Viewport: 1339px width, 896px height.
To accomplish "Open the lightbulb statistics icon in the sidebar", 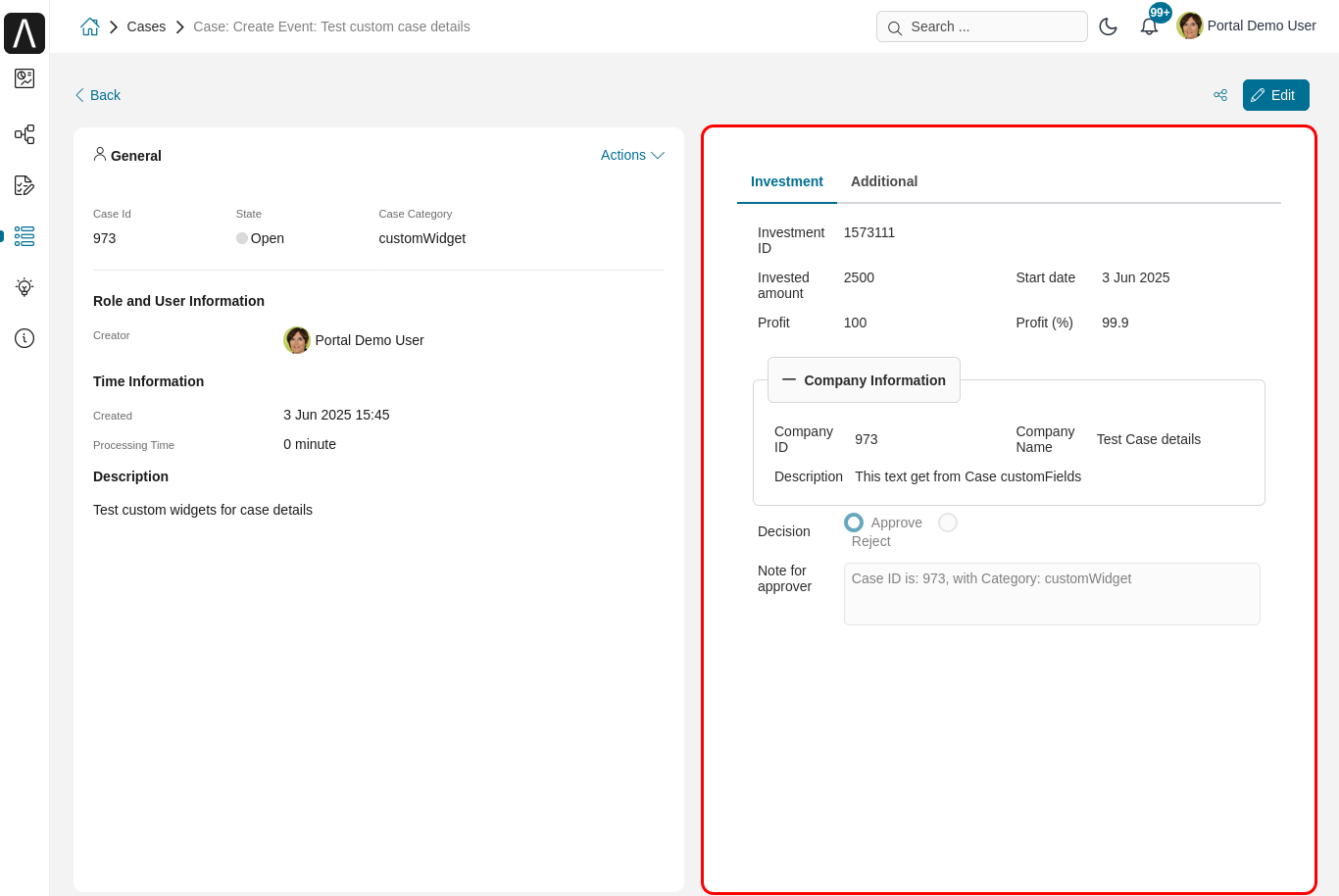I will click(25, 287).
